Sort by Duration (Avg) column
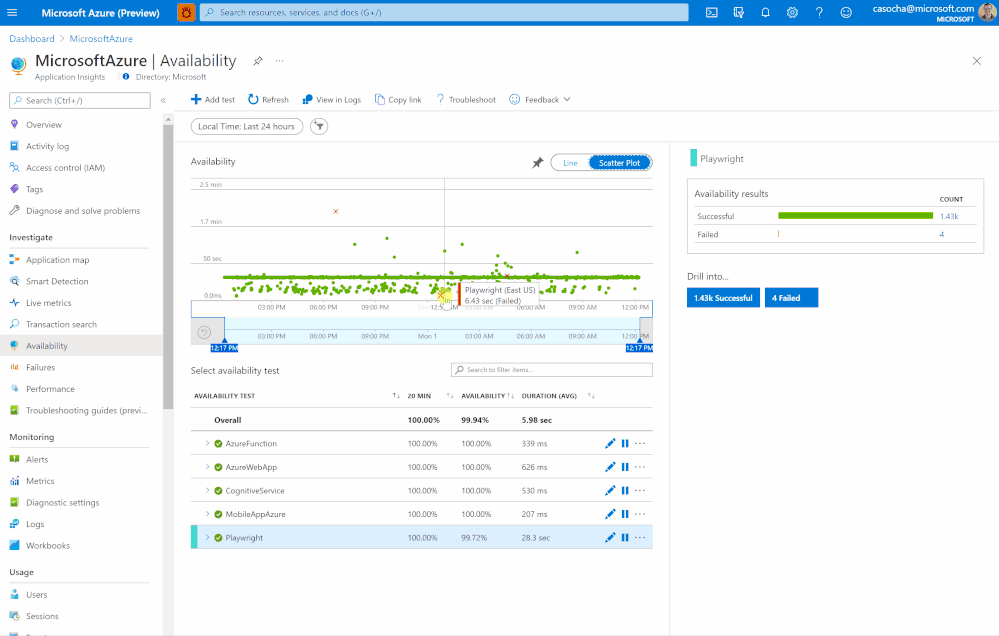This screenshot has height=636, width=999. tap(591, 396)
